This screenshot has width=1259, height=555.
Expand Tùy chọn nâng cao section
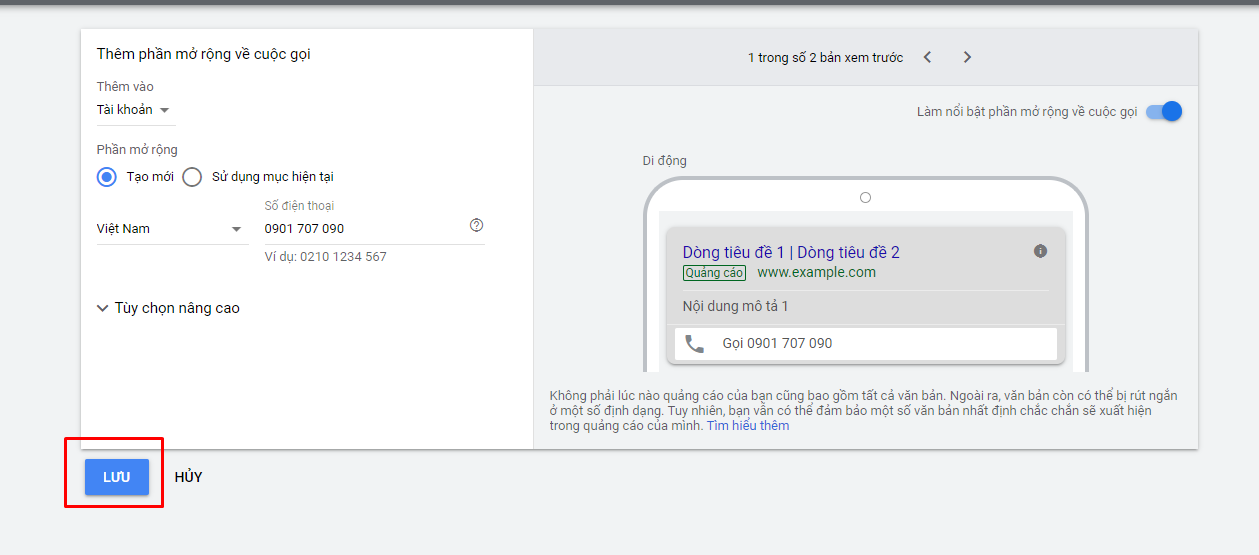pos(168,308)
